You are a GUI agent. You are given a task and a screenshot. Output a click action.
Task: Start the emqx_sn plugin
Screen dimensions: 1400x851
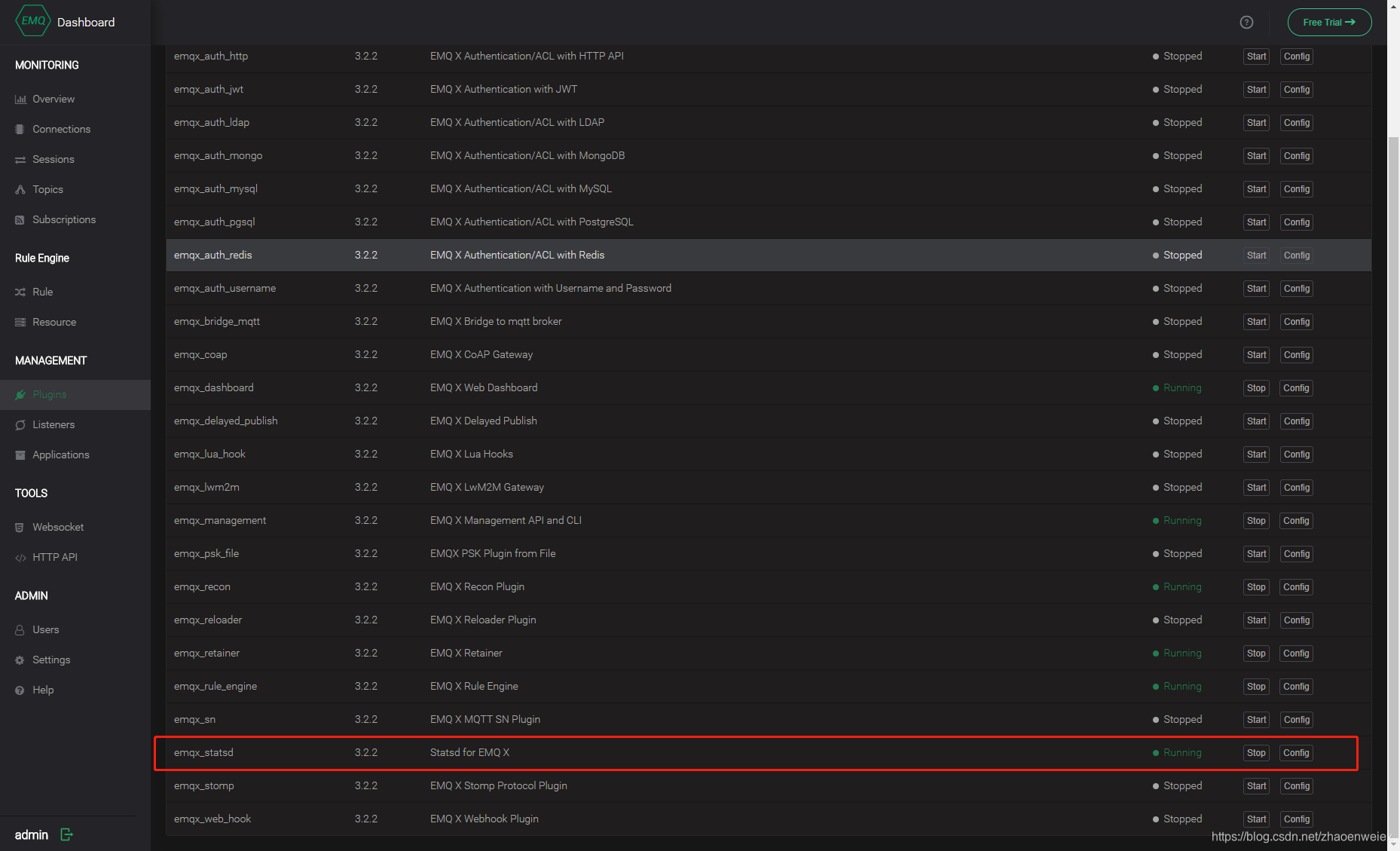tap(1256, 720)
